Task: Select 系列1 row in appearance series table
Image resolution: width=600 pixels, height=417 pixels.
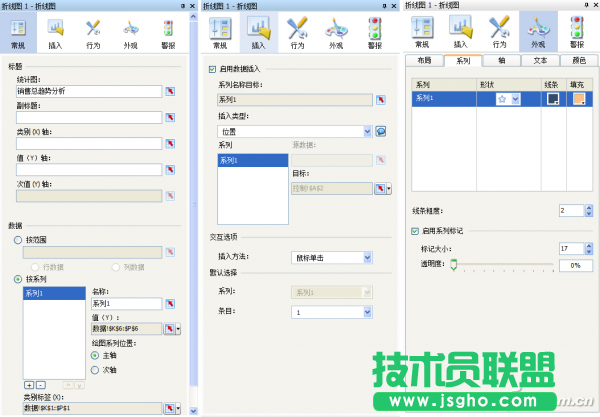Action: click(x=502, y=99)
